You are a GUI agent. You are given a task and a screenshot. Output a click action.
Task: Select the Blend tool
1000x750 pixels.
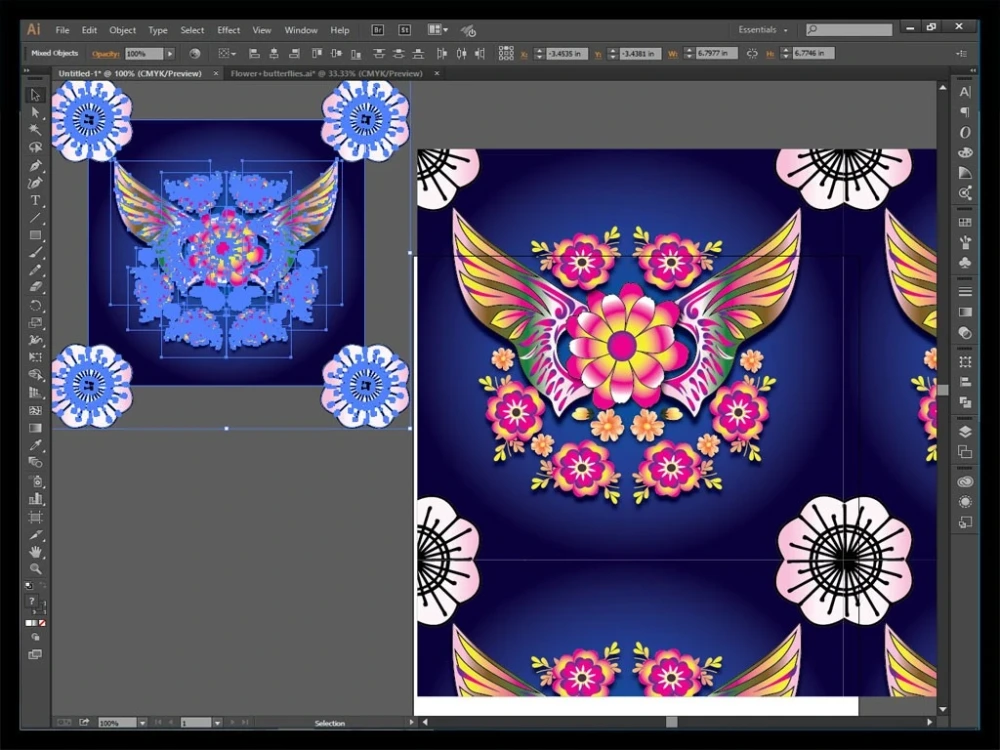coord(35,462)
